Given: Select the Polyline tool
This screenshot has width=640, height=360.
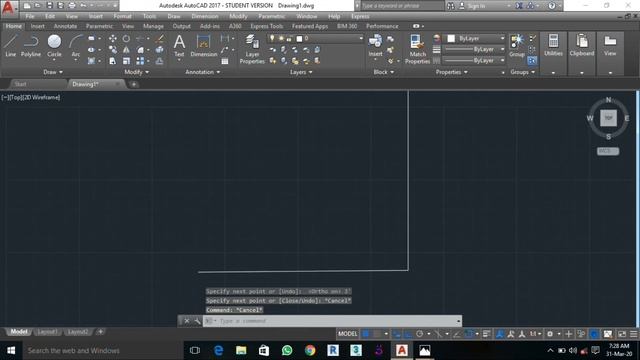Looking at the screenshot, I should click(31, 46).
